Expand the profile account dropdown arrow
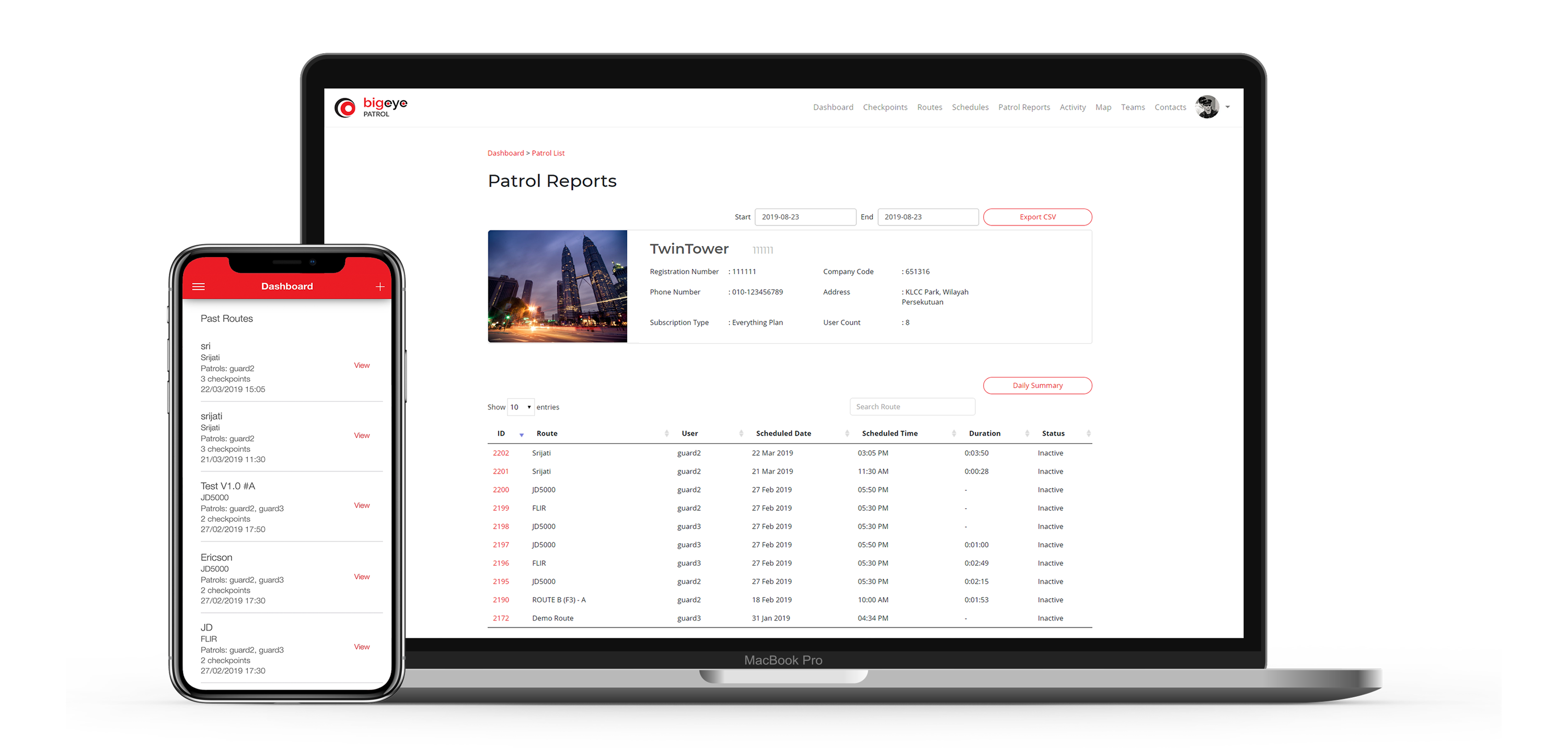Viewport: 1568px width, 748px height. [x=1228, y=108]
